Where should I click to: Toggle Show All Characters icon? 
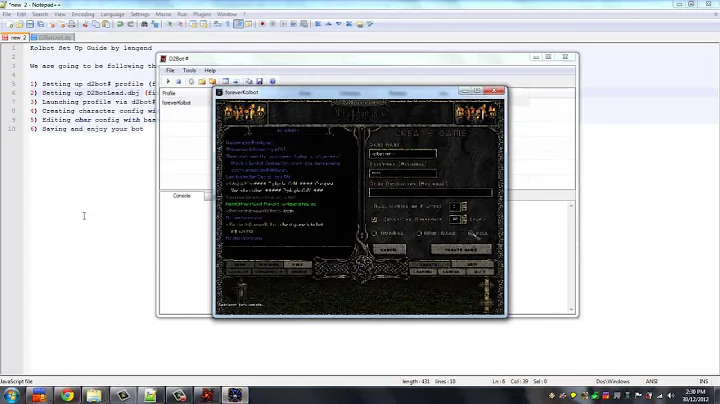coord(228,24)
